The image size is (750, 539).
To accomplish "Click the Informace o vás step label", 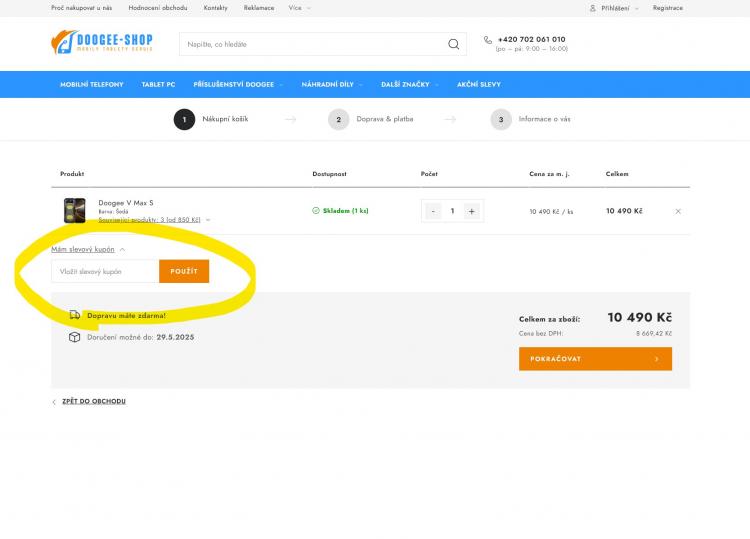I will click(x=545, y=119).
